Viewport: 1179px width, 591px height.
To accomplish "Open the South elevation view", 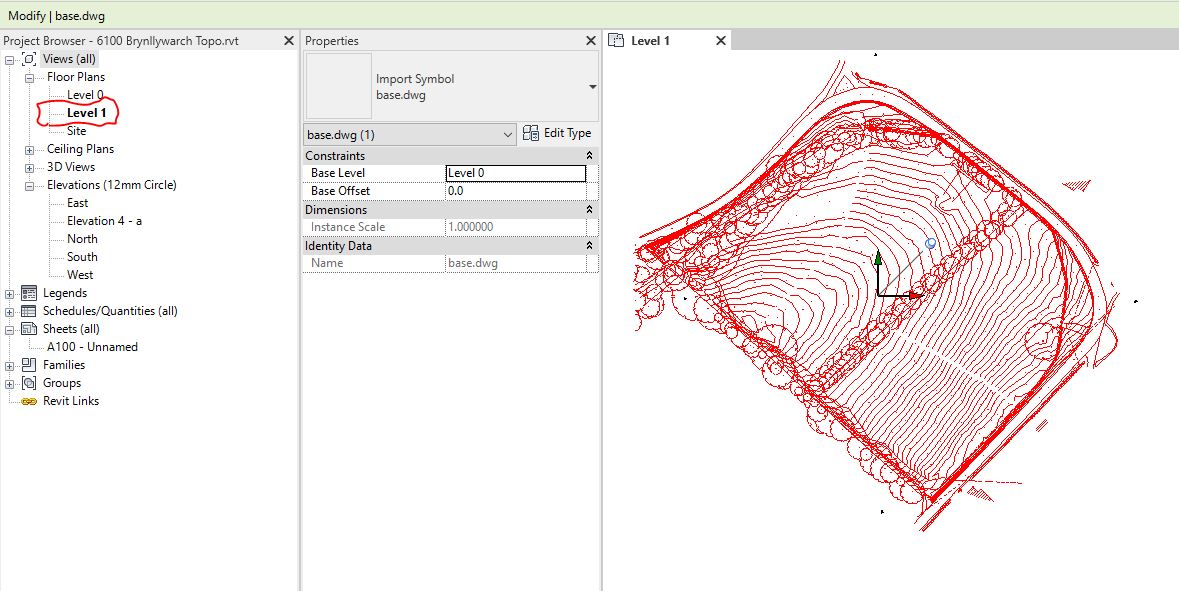I will coord(82,257).
